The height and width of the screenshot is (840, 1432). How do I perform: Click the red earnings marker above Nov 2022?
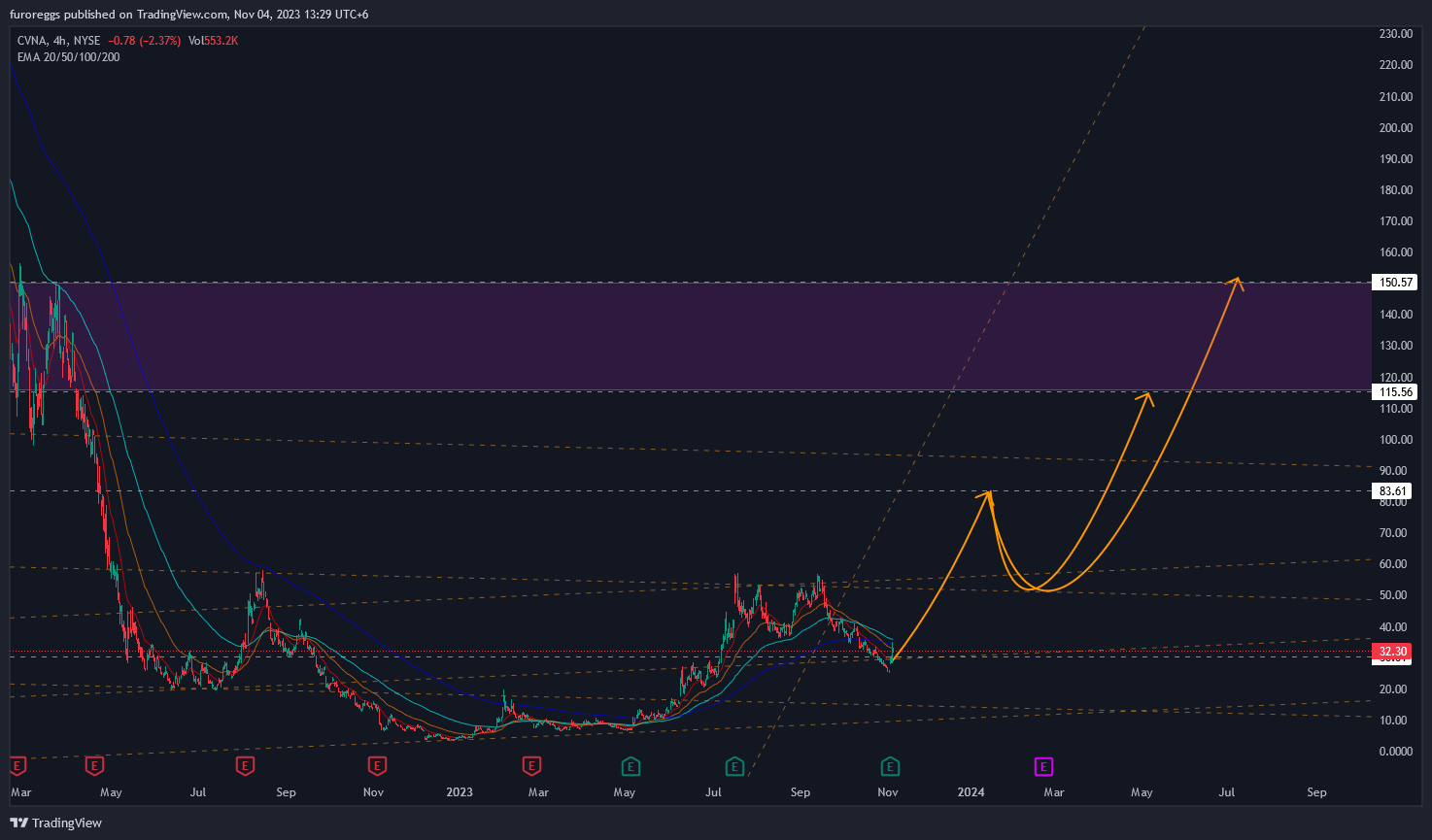pos(377,767)
